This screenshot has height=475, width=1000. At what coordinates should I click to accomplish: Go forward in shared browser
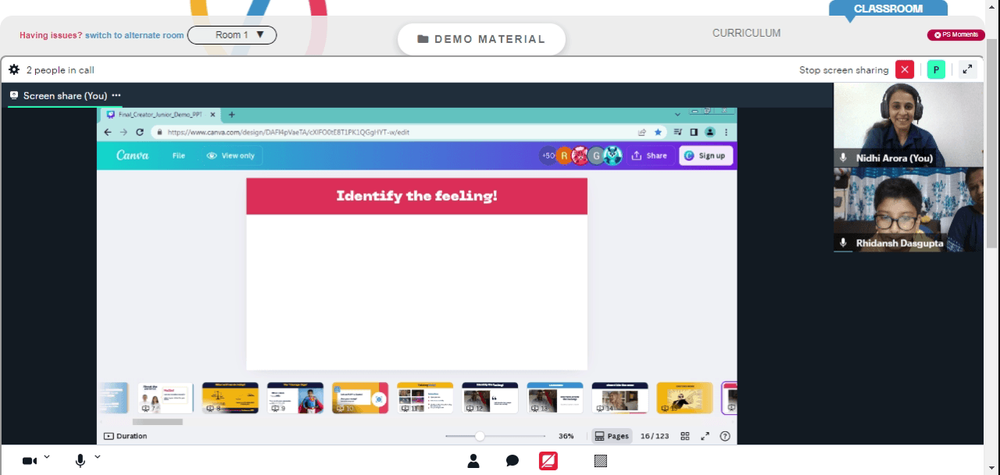(124, 132)
